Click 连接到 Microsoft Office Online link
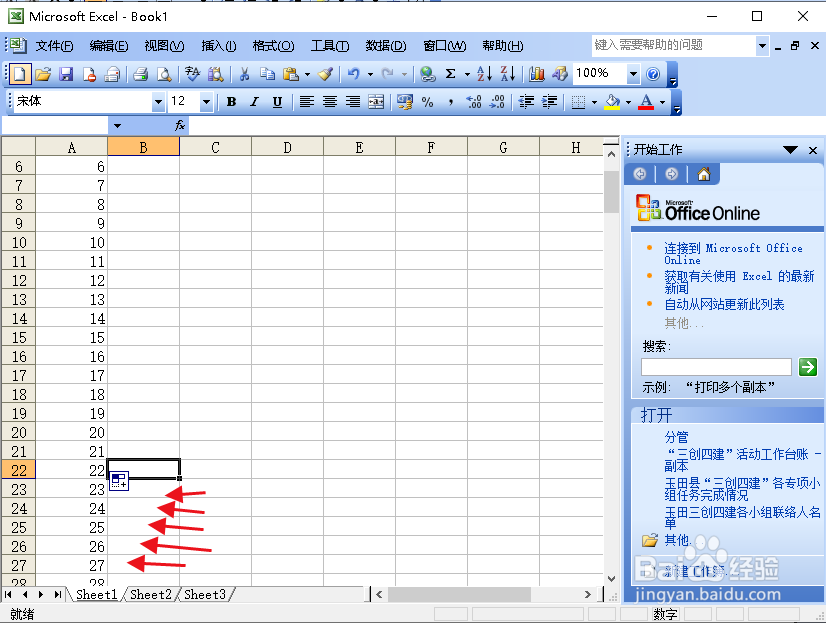The height and width of the screenshot is (623, 826). coord(733,254)
